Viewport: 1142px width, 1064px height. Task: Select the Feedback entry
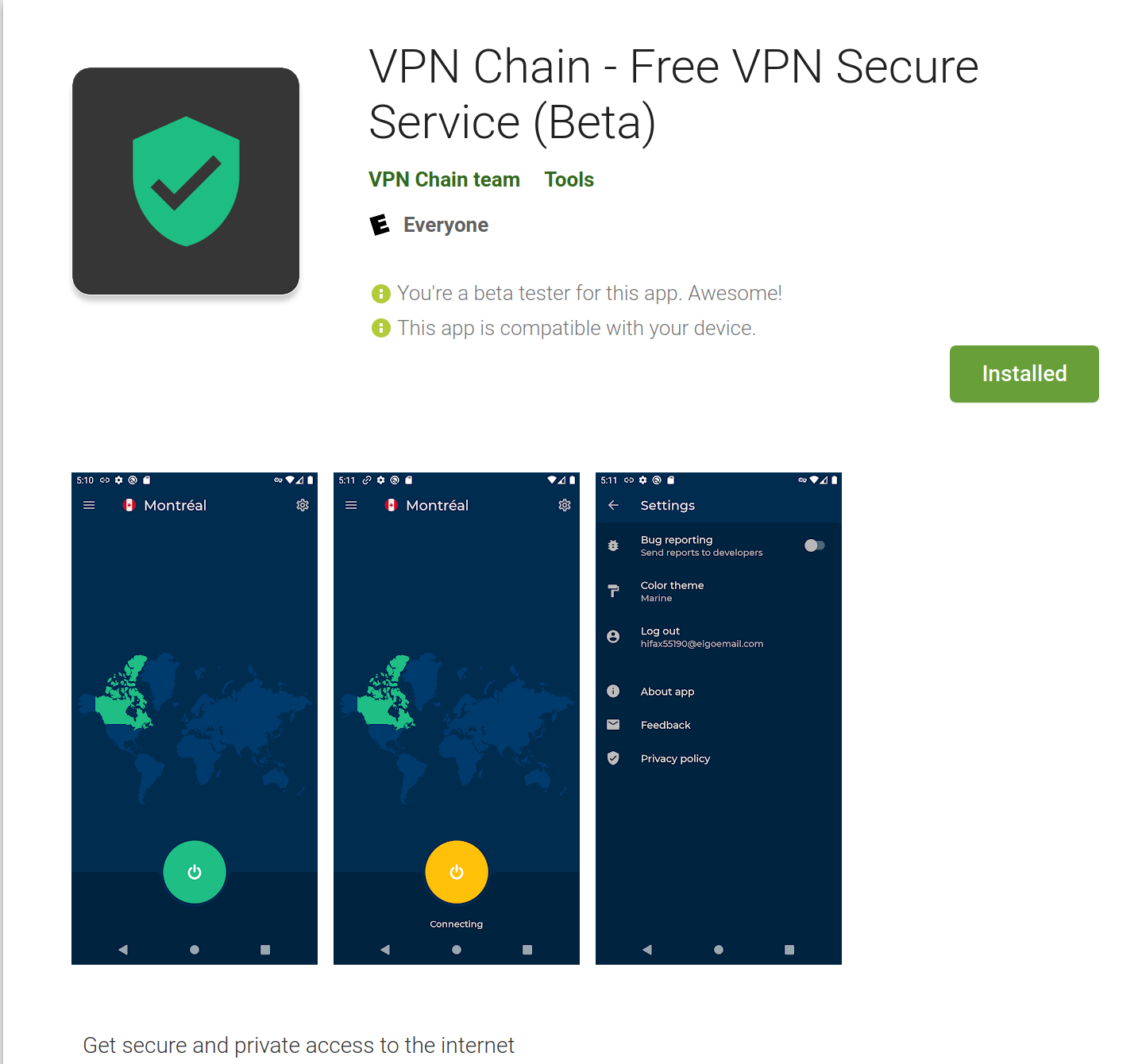coord(719,725)
